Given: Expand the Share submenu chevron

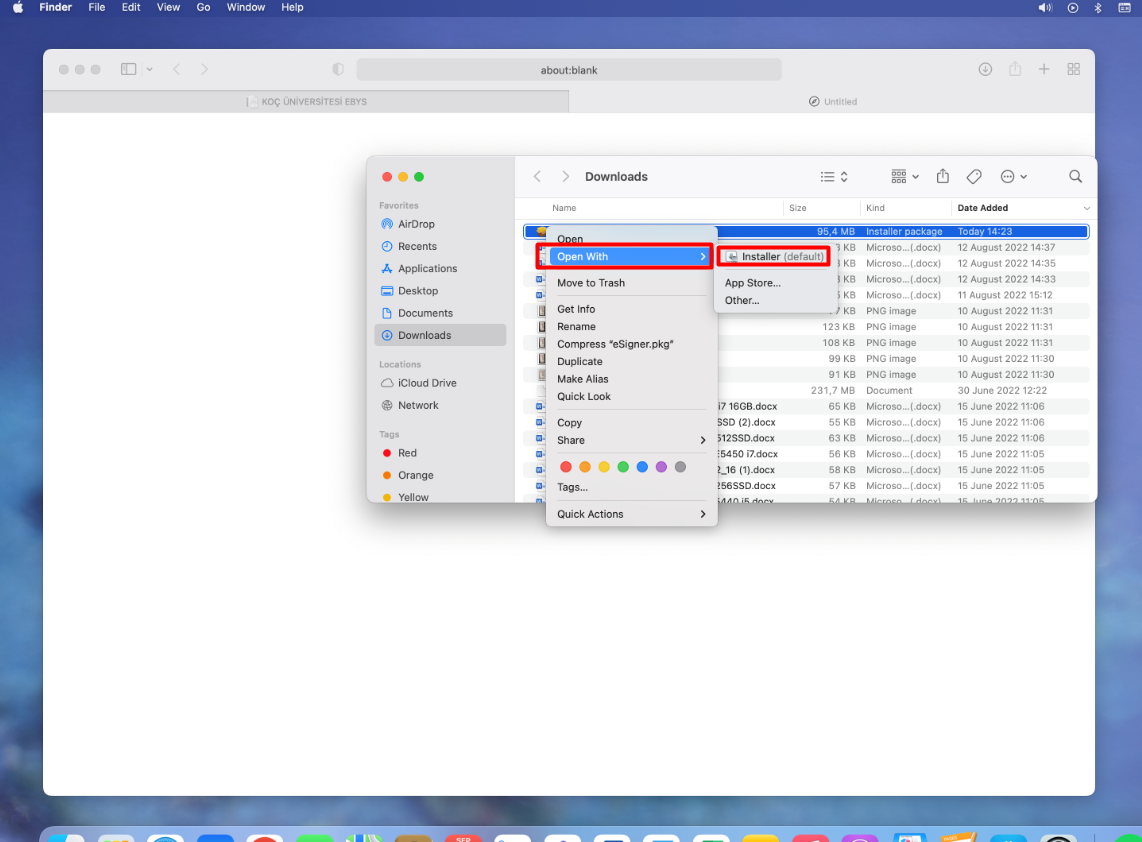Looking at the screenshot, I should pos(703,440).
